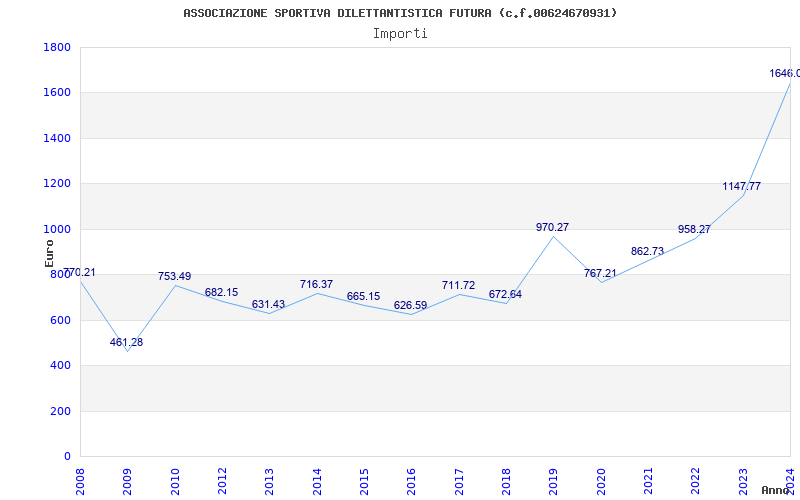Viewport: 800px width, 500px height.
Task: Click the 1200 y-axis tick label
Action: [x=57, y=184]
